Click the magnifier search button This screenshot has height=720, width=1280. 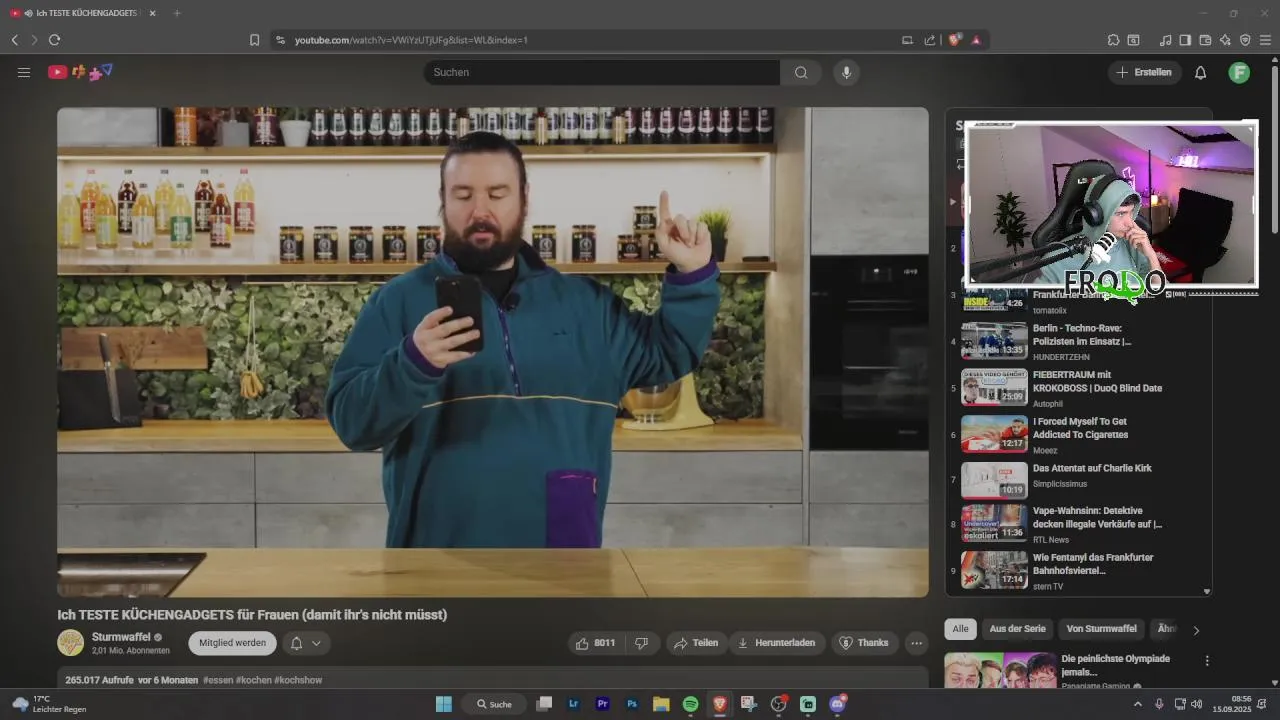801,72
